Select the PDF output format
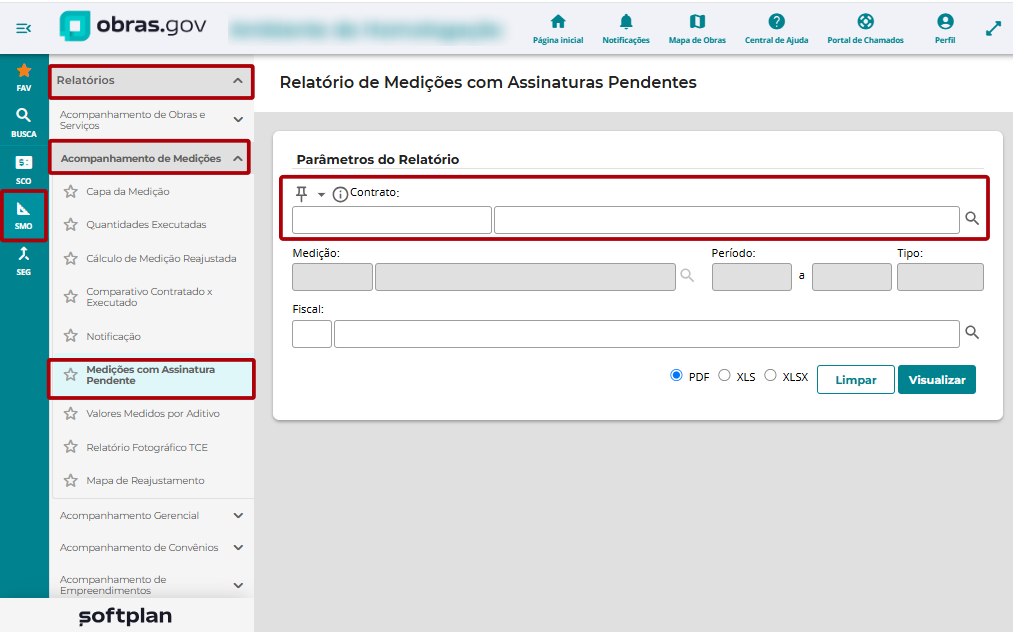 (676, 375)
